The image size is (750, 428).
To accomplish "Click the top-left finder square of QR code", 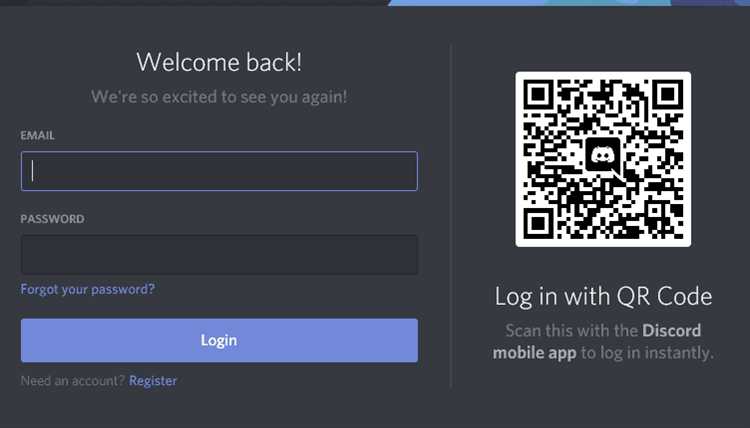I will pos(539,95).
